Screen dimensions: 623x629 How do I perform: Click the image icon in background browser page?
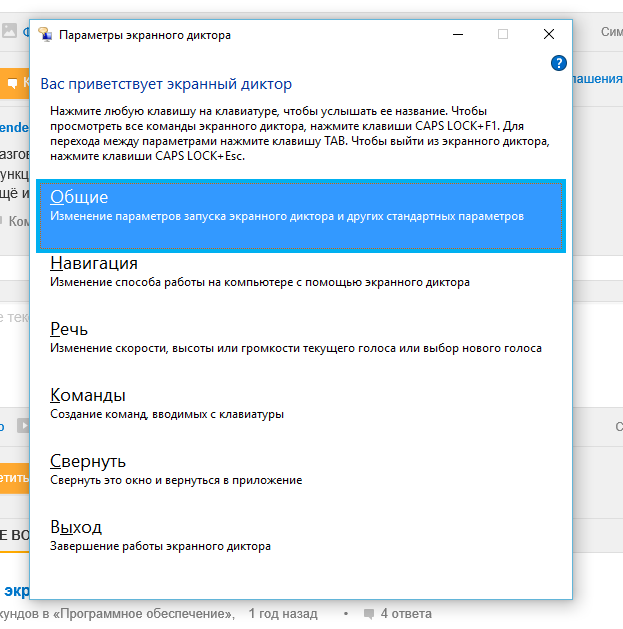pyautogui.click(x=9, y=30)
